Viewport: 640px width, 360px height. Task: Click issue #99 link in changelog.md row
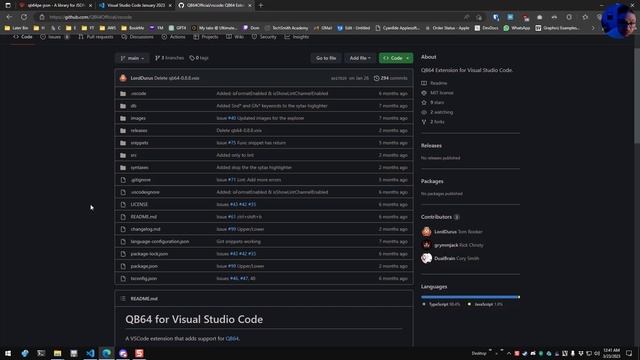click(232, 229)
